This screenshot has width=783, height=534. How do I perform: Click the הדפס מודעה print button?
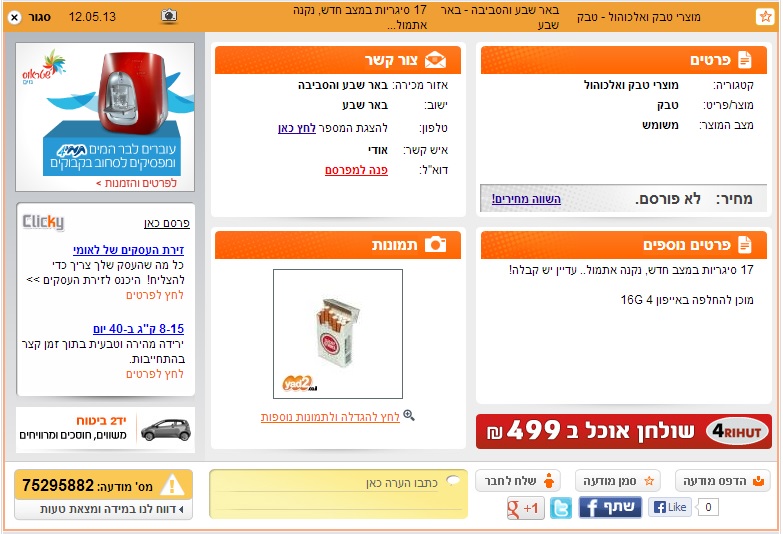pyautogui.click(x=722, y=481)
